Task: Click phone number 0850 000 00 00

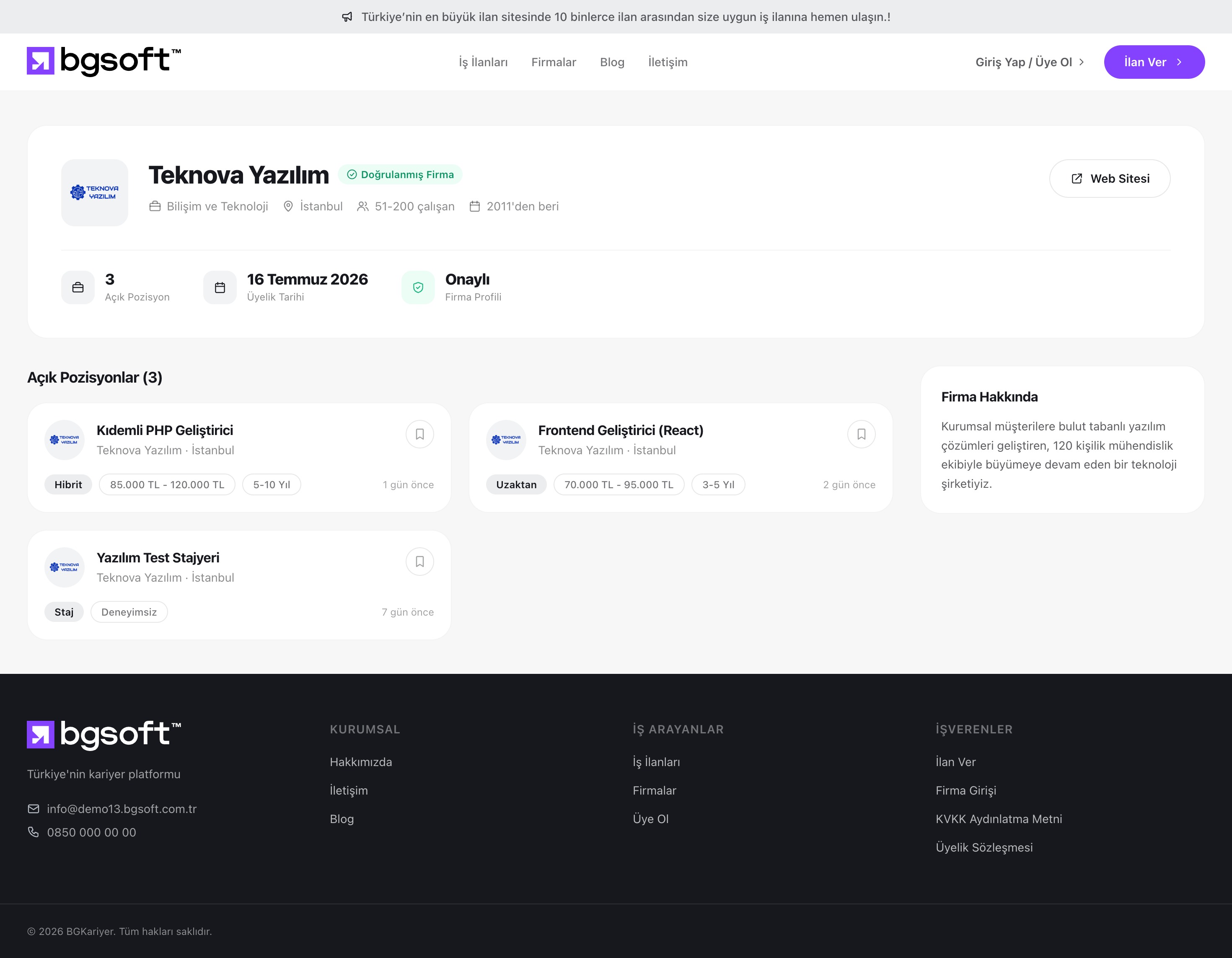Action: (x=91, y=832)
